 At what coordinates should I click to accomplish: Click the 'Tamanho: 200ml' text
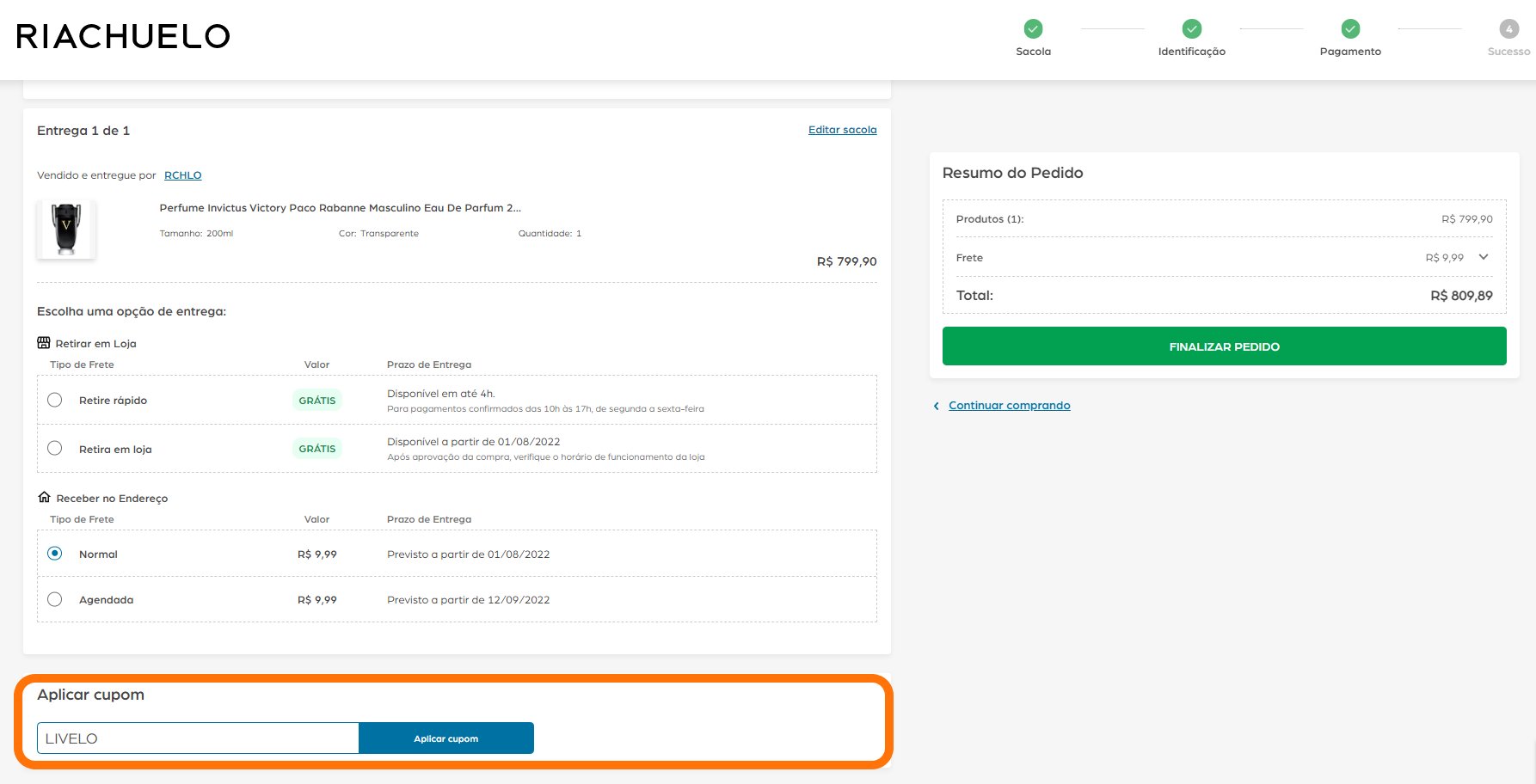coord(196,234)
